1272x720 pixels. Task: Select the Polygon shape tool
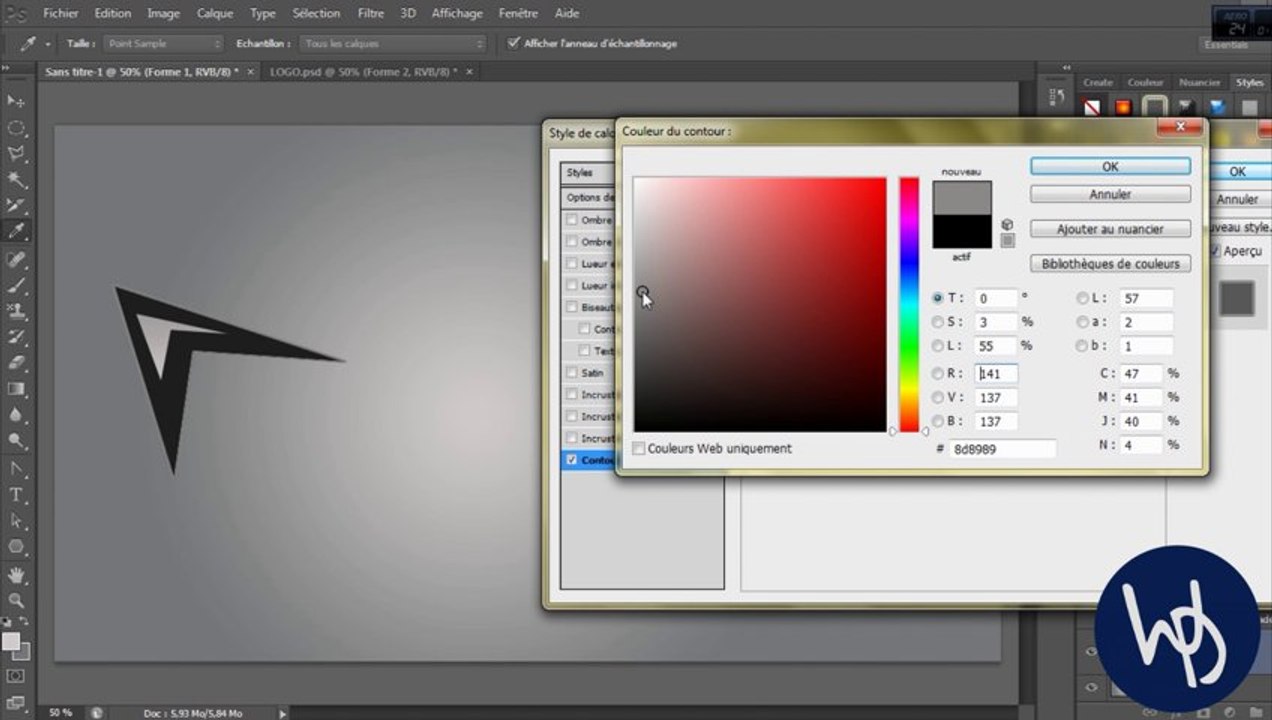(17, 547)
